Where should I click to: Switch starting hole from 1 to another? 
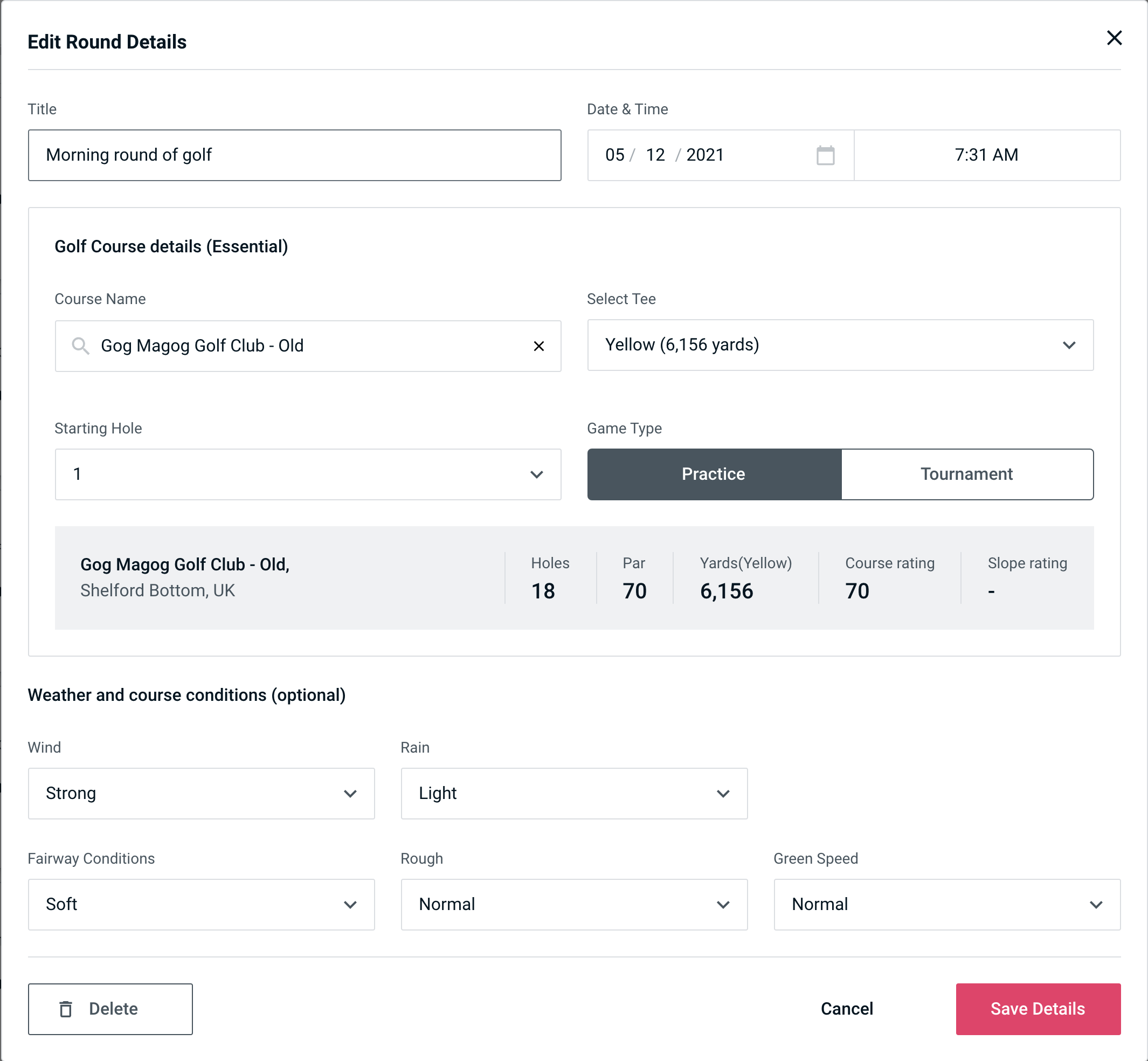pos(307,474)
